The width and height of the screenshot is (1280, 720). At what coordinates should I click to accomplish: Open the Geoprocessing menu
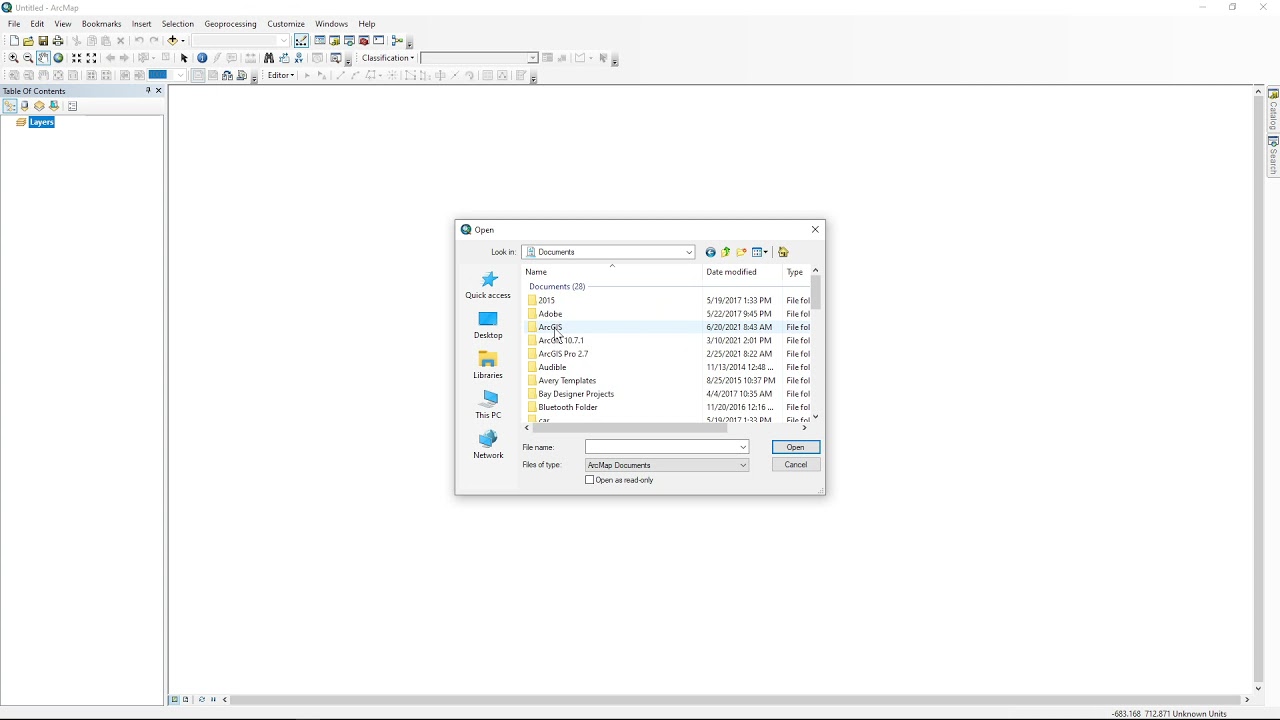tap(230, 24)
